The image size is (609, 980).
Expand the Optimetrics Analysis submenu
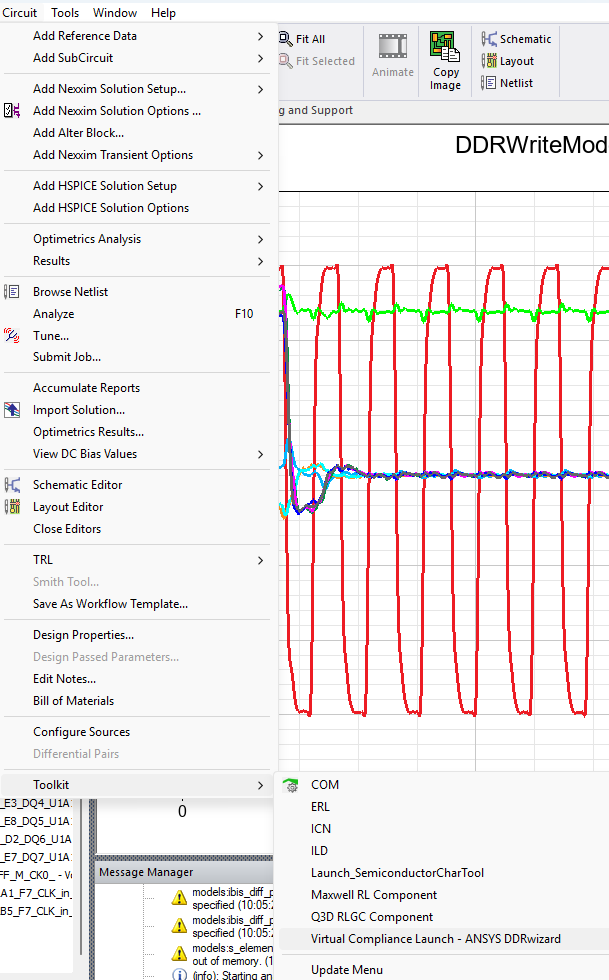pos(87,239)
